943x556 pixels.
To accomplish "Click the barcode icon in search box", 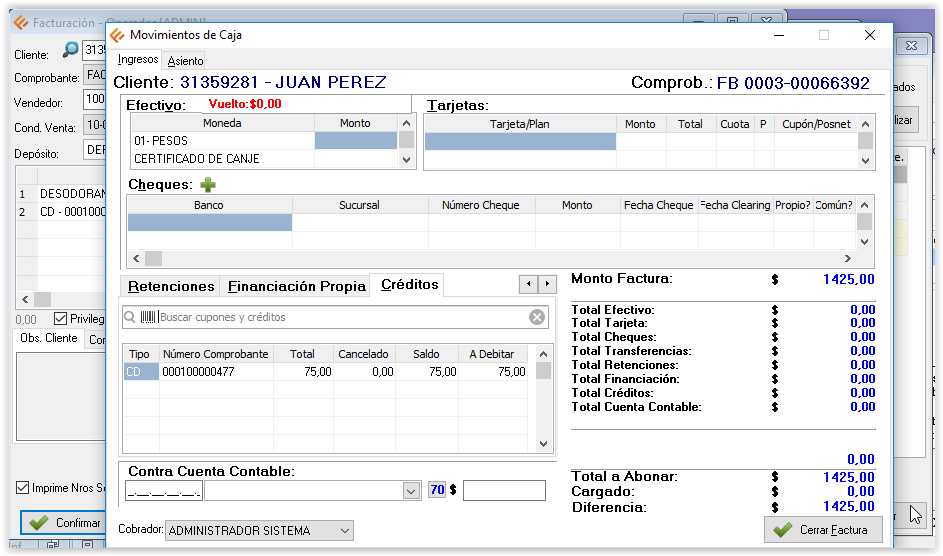I will pos(148,317).
